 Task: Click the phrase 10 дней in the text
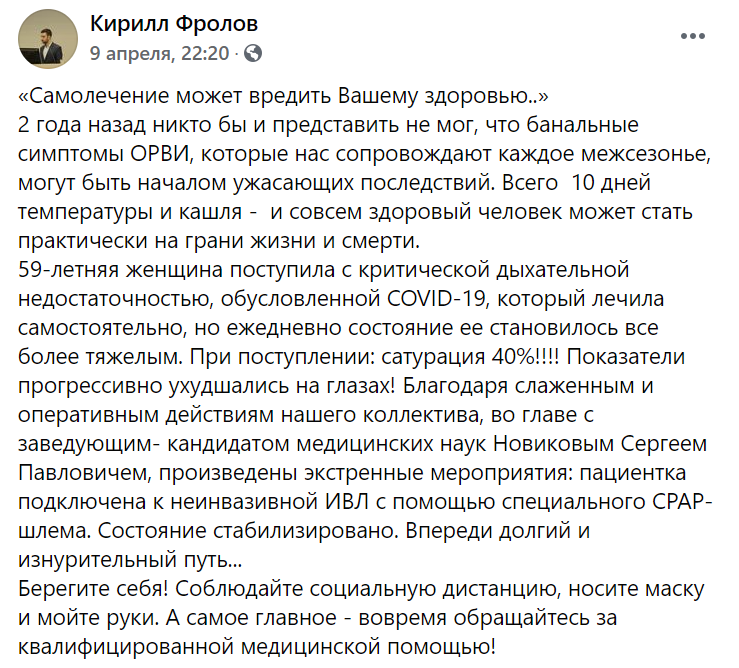611,183
